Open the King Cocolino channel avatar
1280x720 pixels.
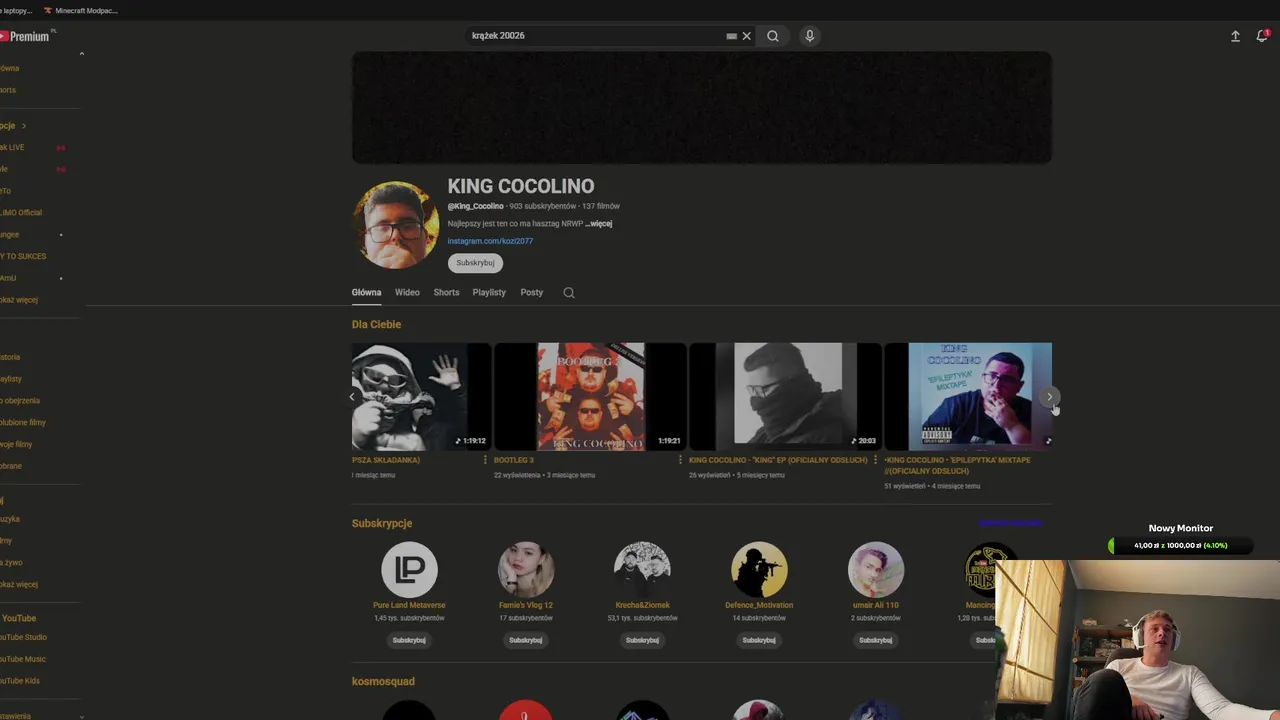pyautogui.click(x=396, y=225)
